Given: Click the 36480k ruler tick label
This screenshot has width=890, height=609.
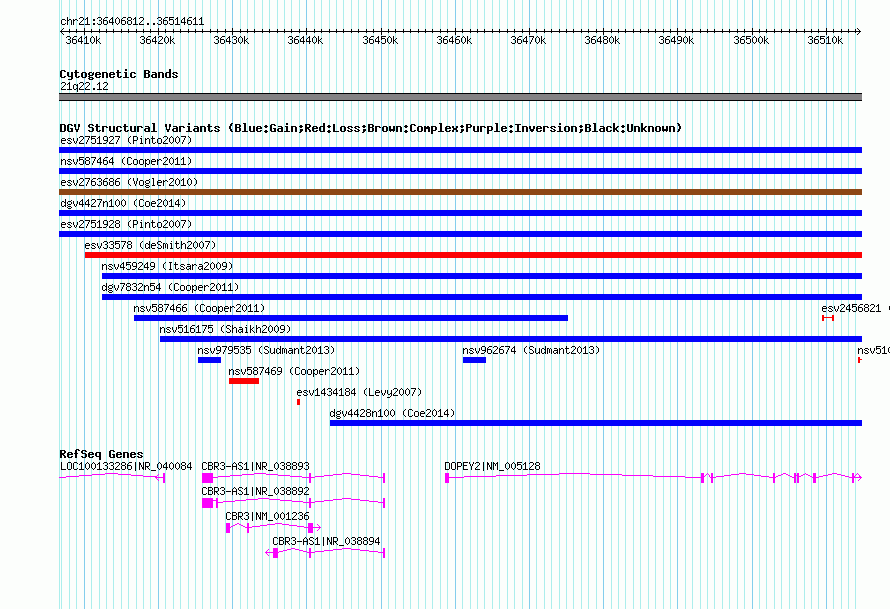Looking at the screenshot, I should pos(602,41).
